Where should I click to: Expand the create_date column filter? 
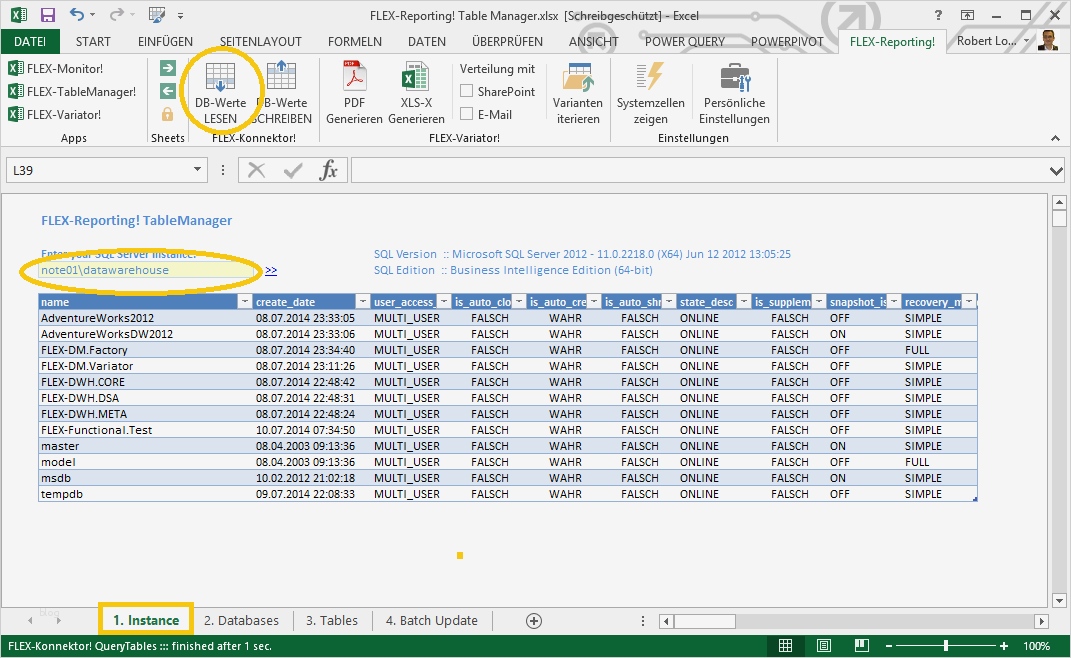[362, 302]
